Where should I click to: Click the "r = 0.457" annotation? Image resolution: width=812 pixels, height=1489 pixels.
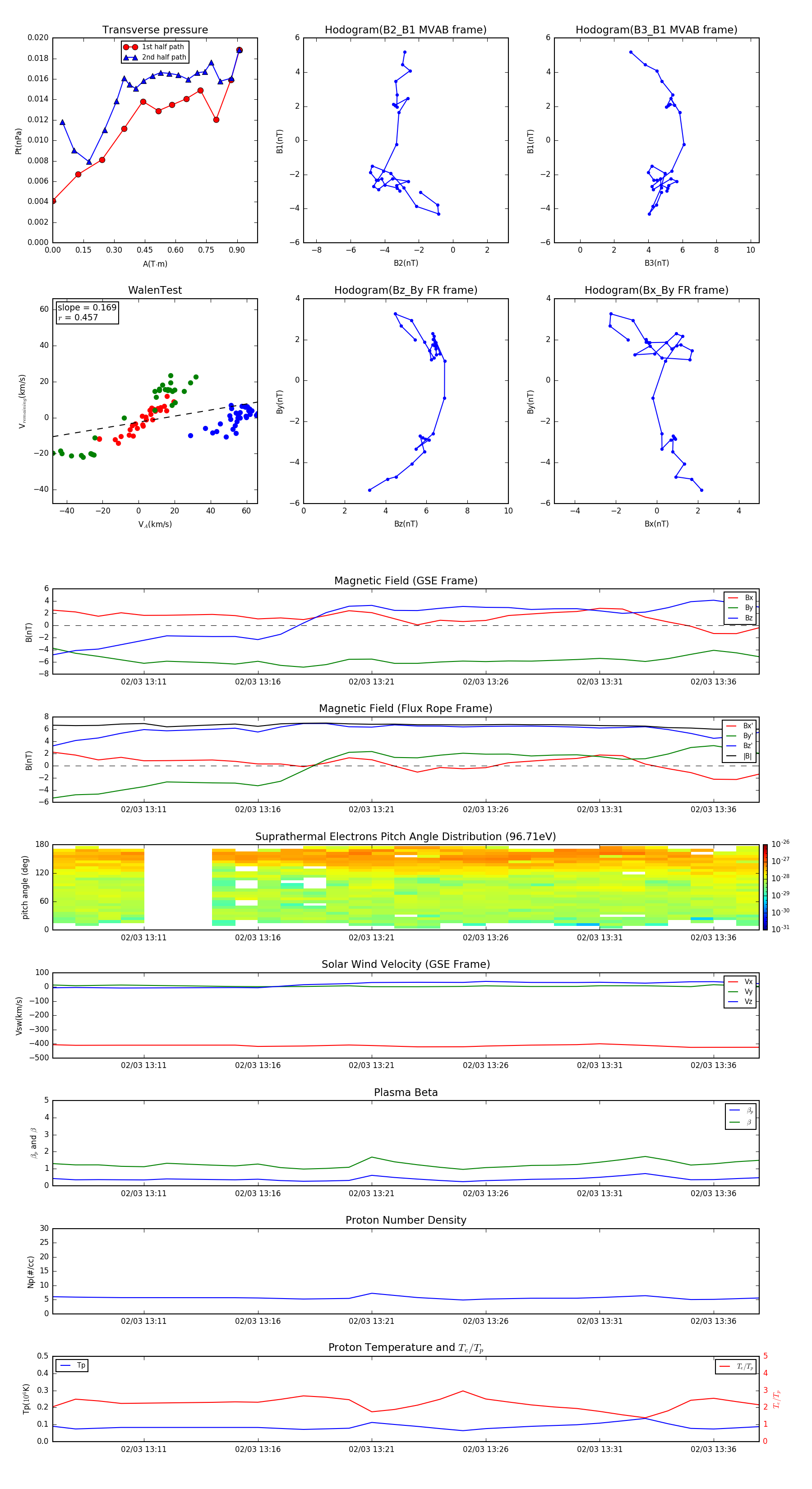(78, 317)
